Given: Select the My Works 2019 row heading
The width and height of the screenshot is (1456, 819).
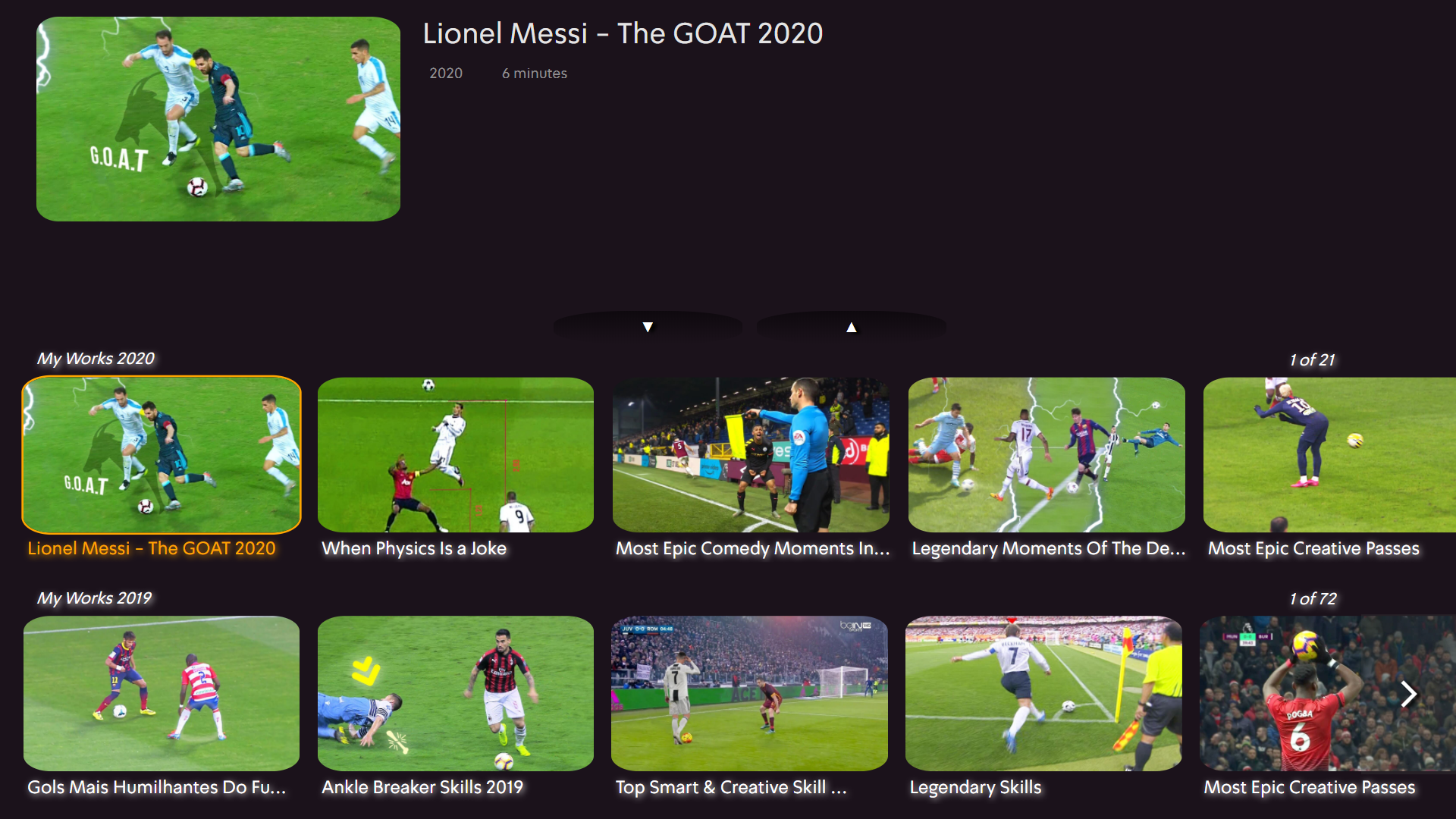Looking at the screenshot, I should click(x=94, y=598).
